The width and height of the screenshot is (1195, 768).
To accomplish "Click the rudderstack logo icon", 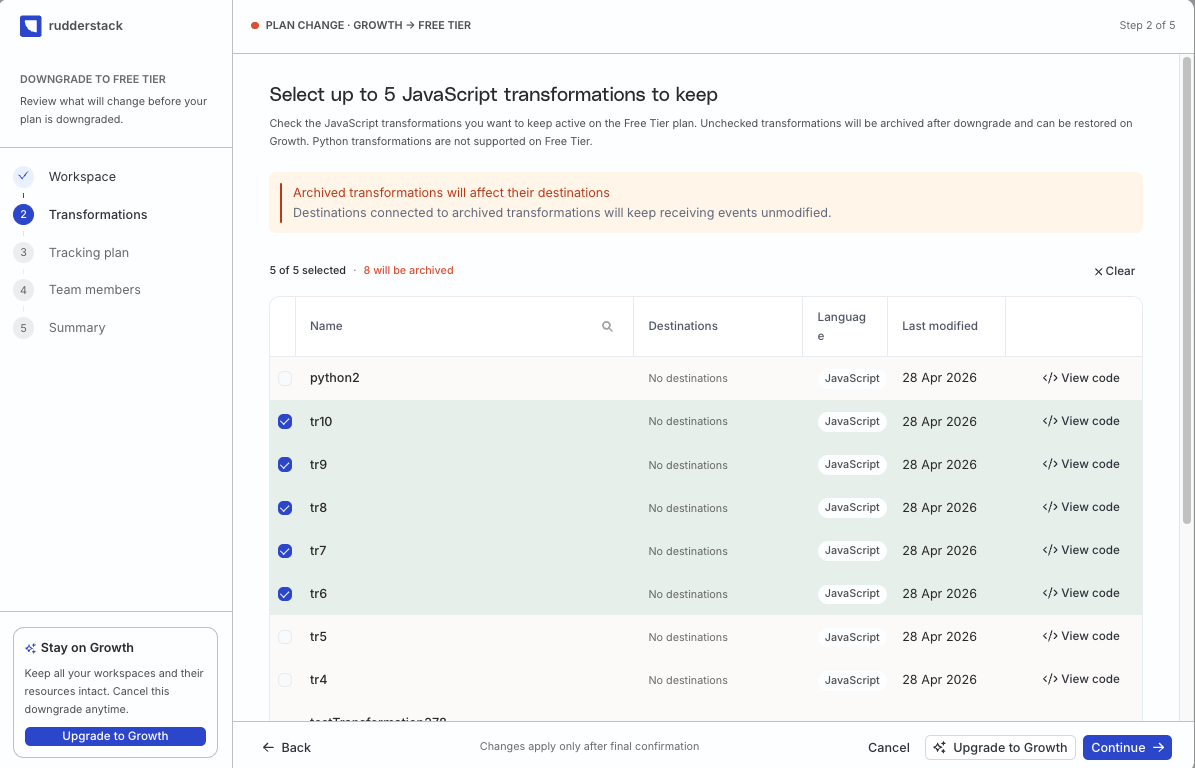I will tap(30, 26).
